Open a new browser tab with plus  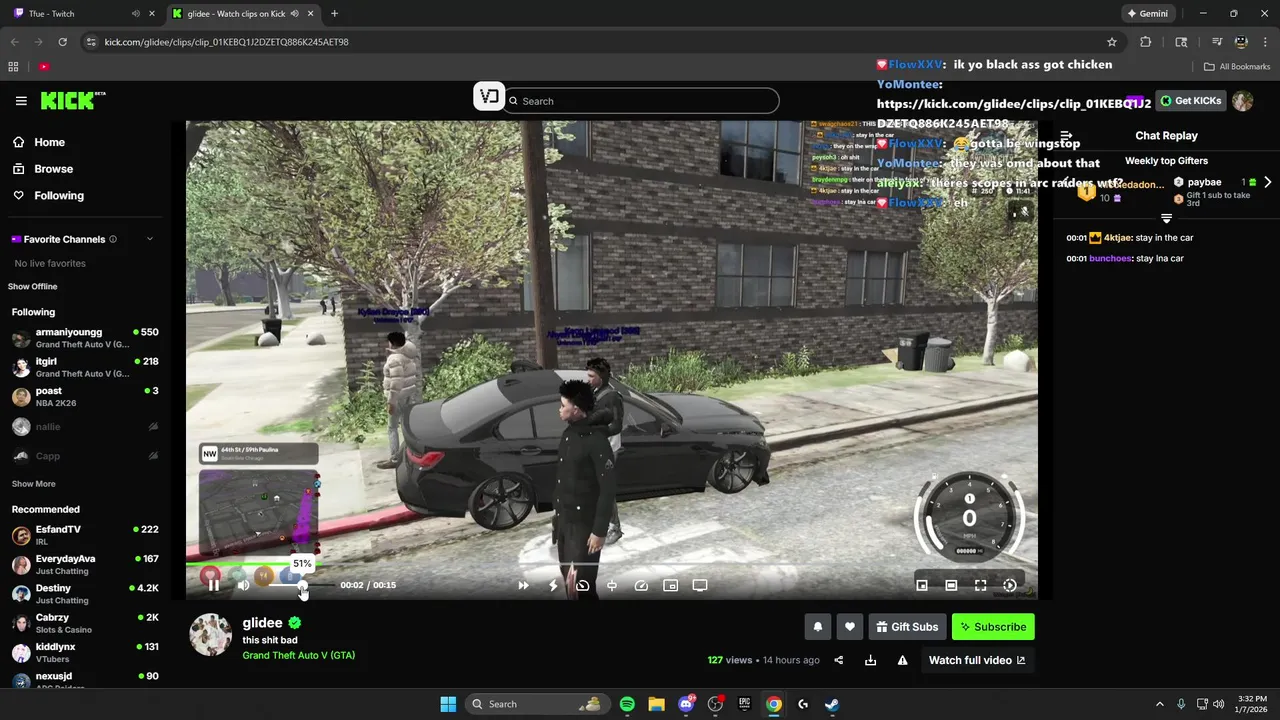click(x=334, y=14)
